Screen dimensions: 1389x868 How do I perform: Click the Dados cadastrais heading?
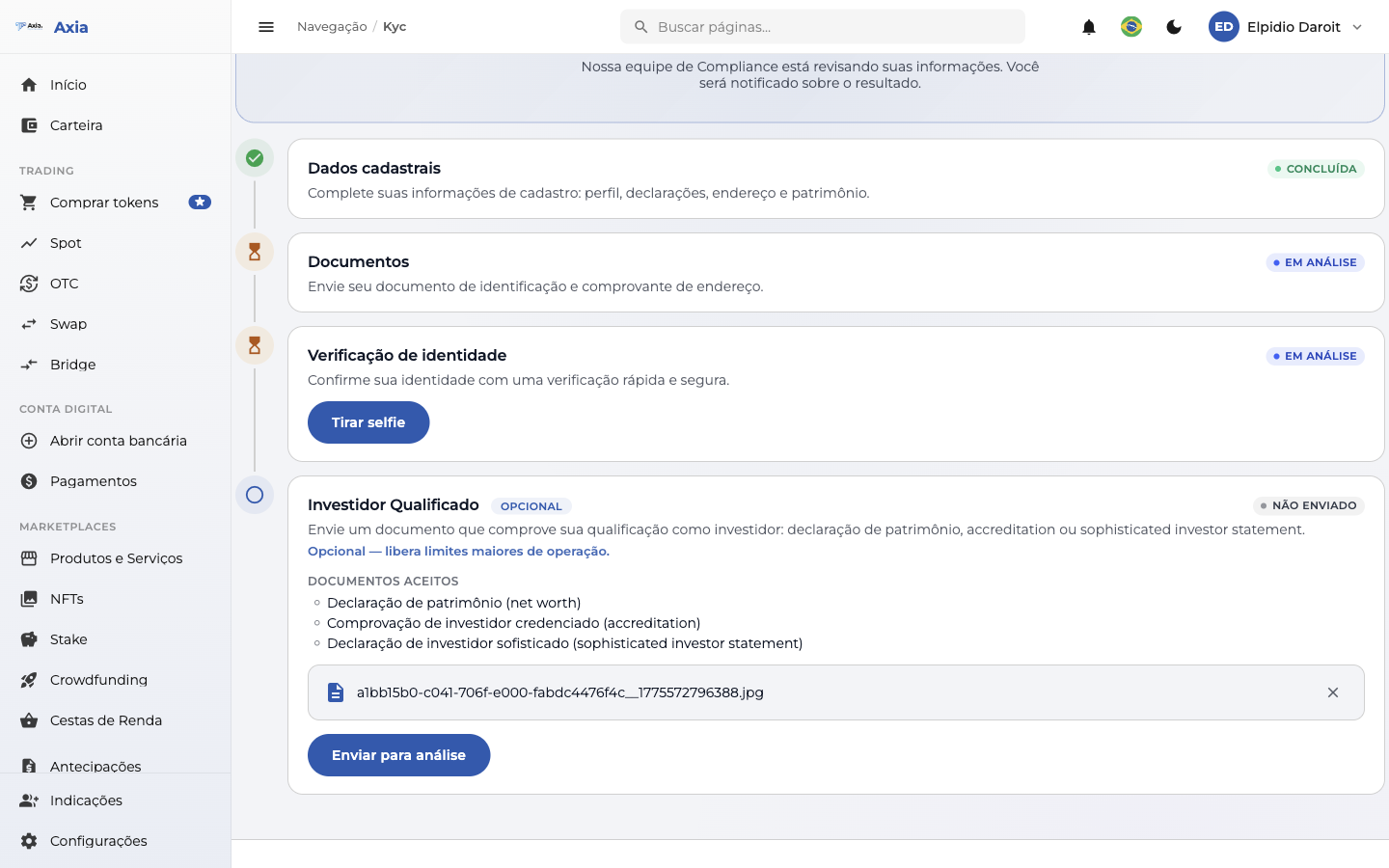374,168
